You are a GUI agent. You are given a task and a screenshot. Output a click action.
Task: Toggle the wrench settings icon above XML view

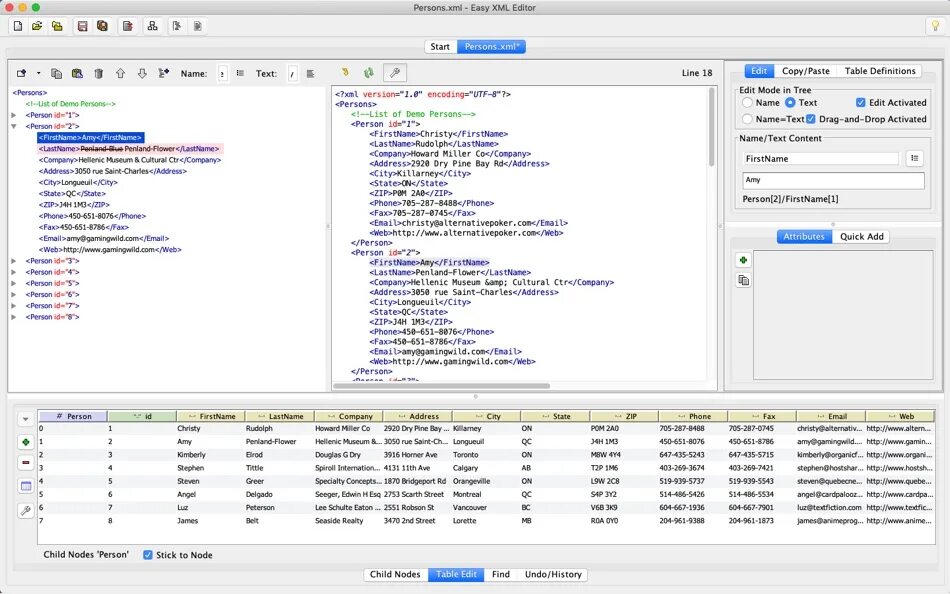point(395,73)
